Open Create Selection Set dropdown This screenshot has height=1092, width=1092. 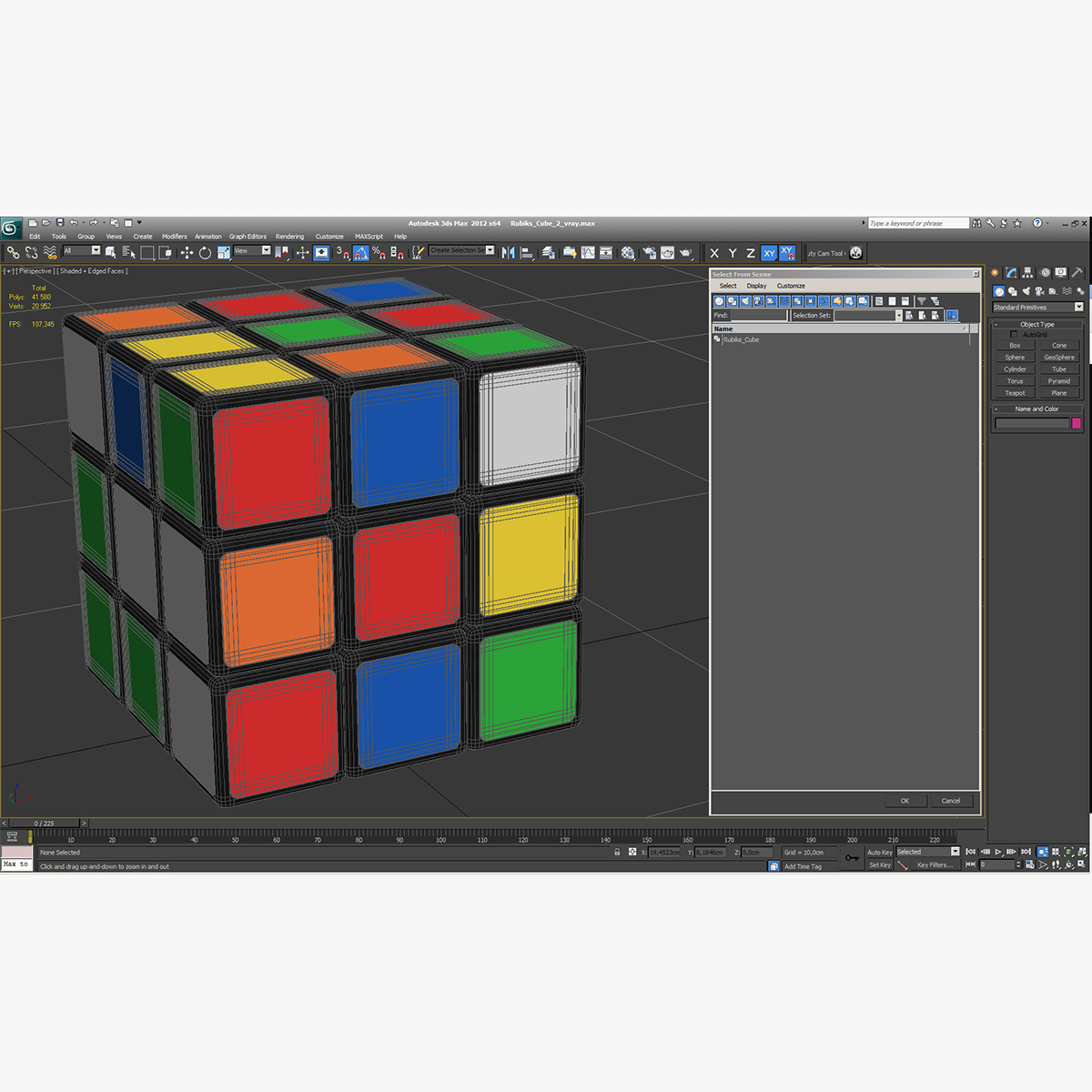point(461,250)
